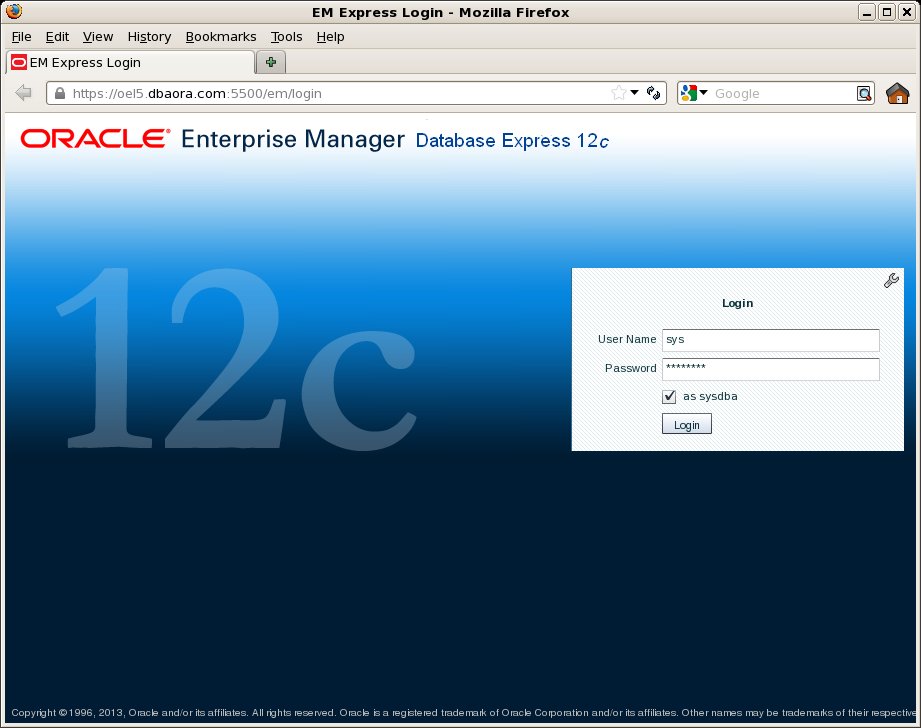Open the Tools menu
Image resolution: width=921 pixels, height=728 pixels.
coord(286,36)
